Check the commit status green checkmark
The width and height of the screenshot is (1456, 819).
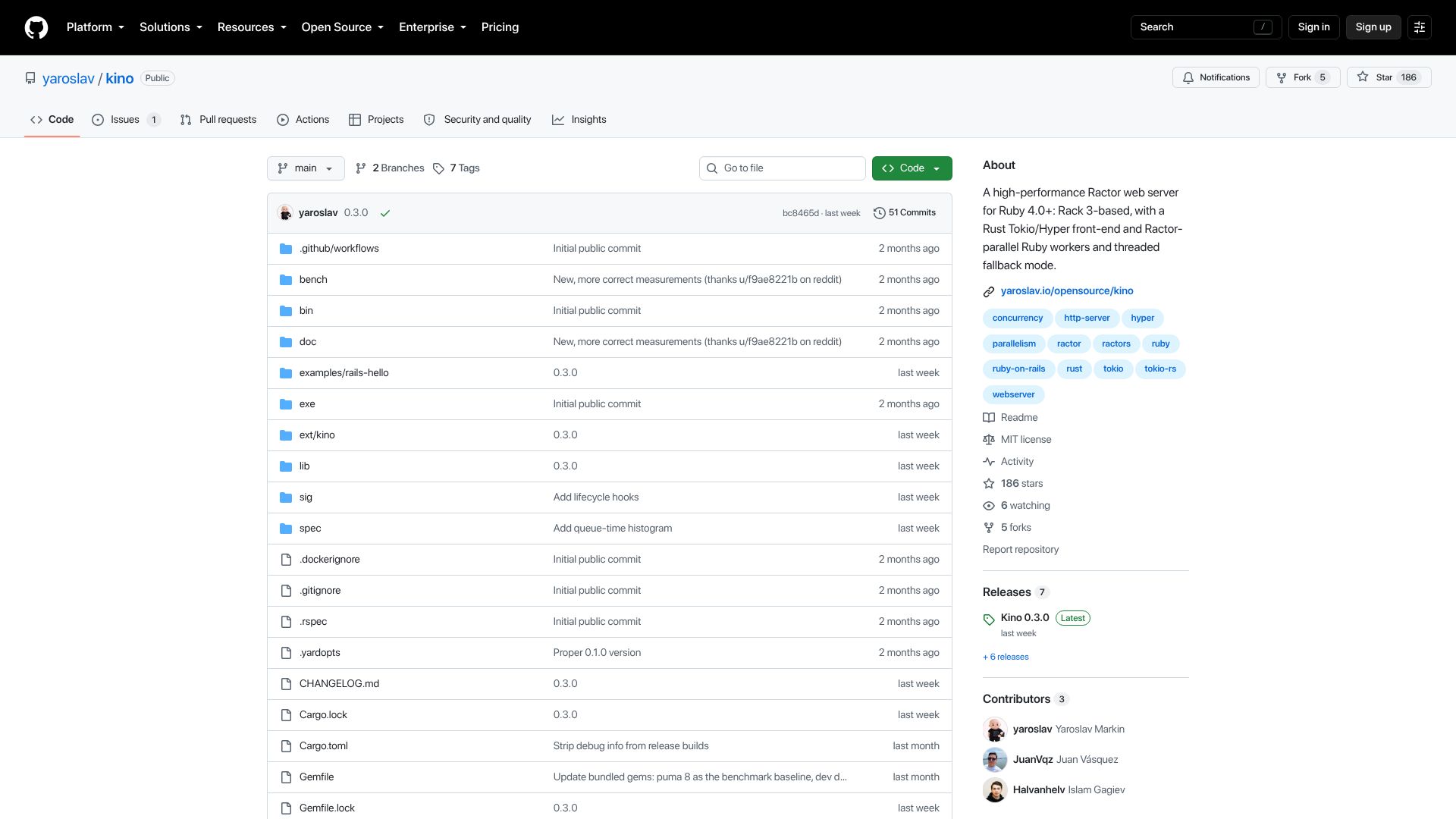click(x=385, y=213)
